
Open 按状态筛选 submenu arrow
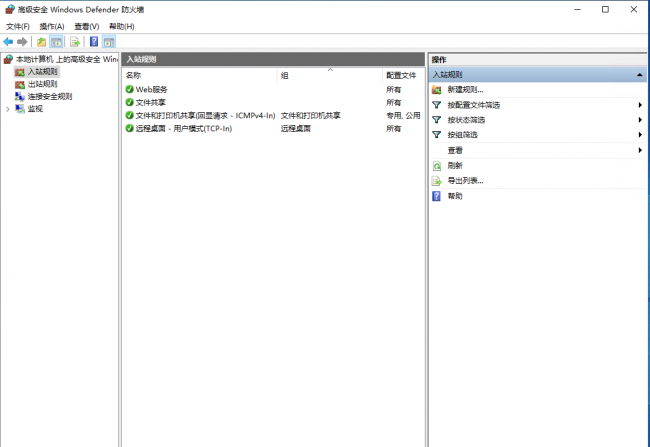tap(640, 120)
